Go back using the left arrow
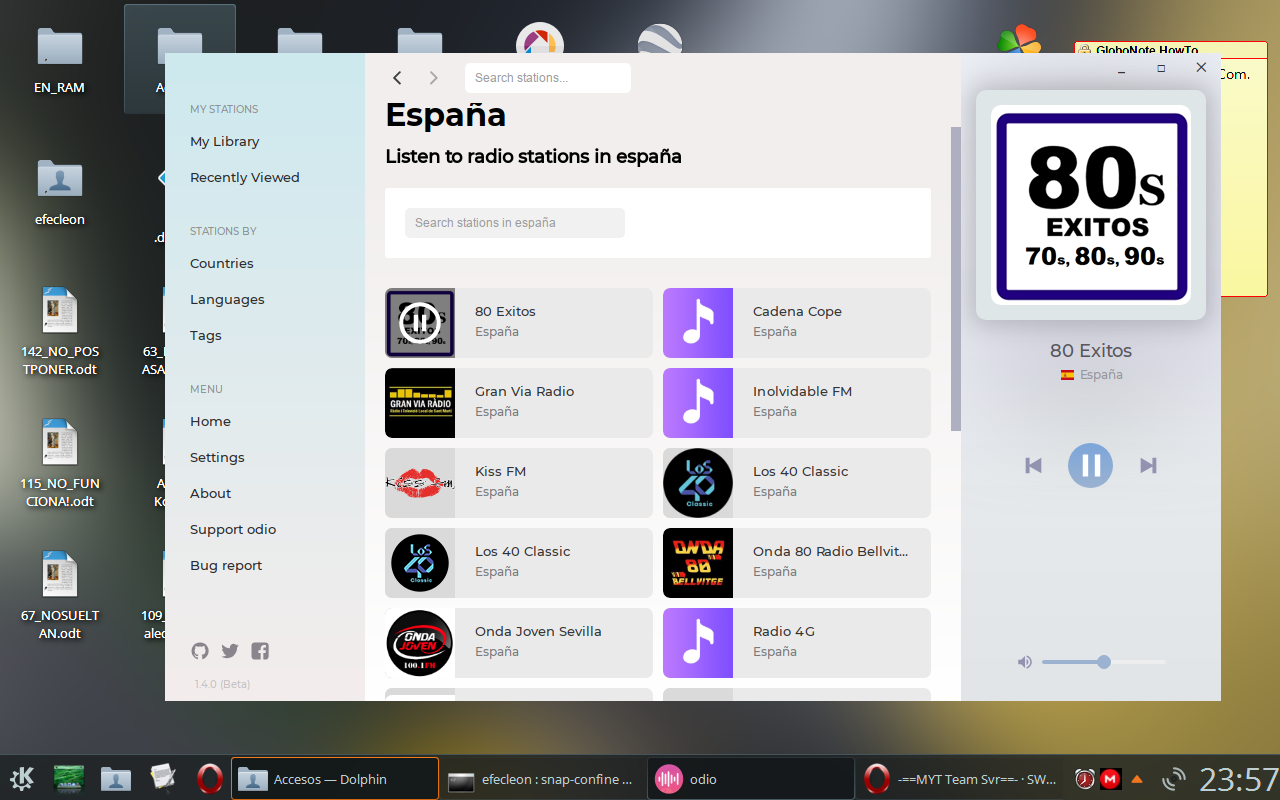The height and width of the screenshot is (800, 1280). (397, 78)
